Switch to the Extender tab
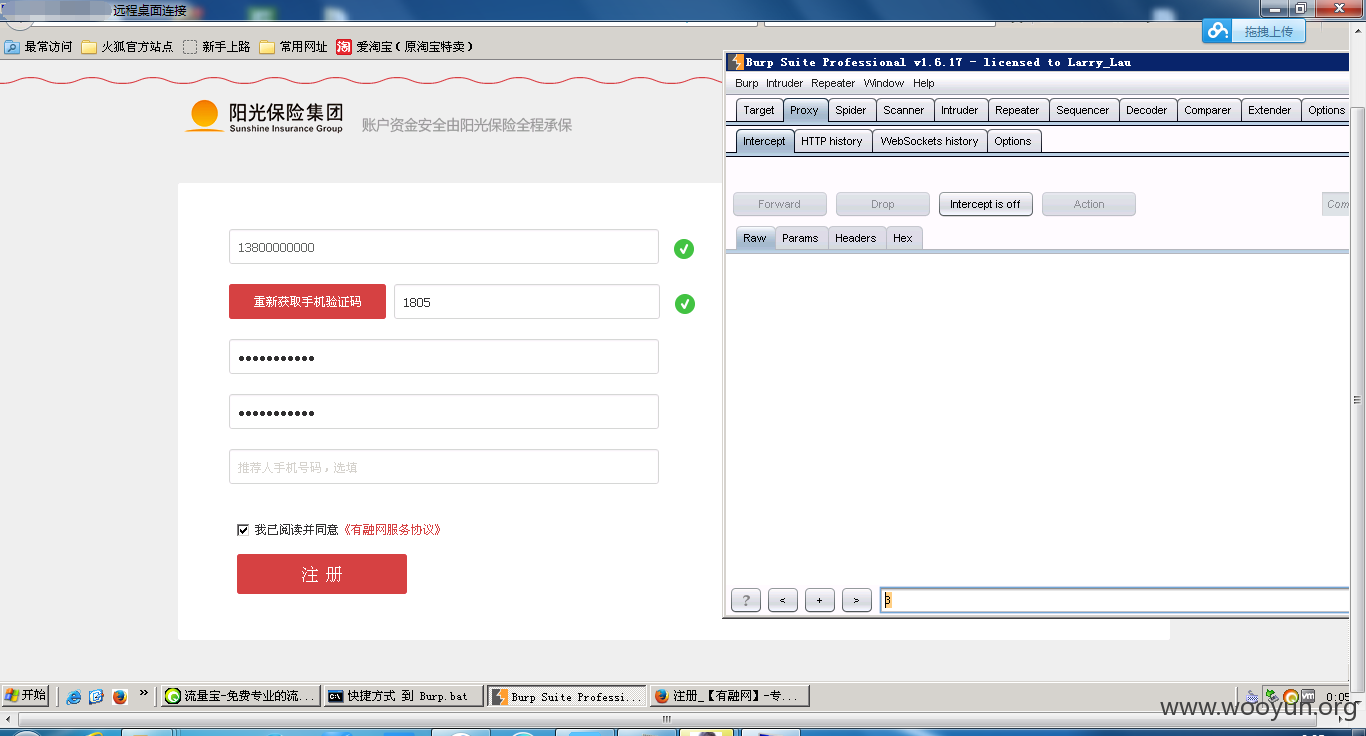 (x=1269, y=110)
